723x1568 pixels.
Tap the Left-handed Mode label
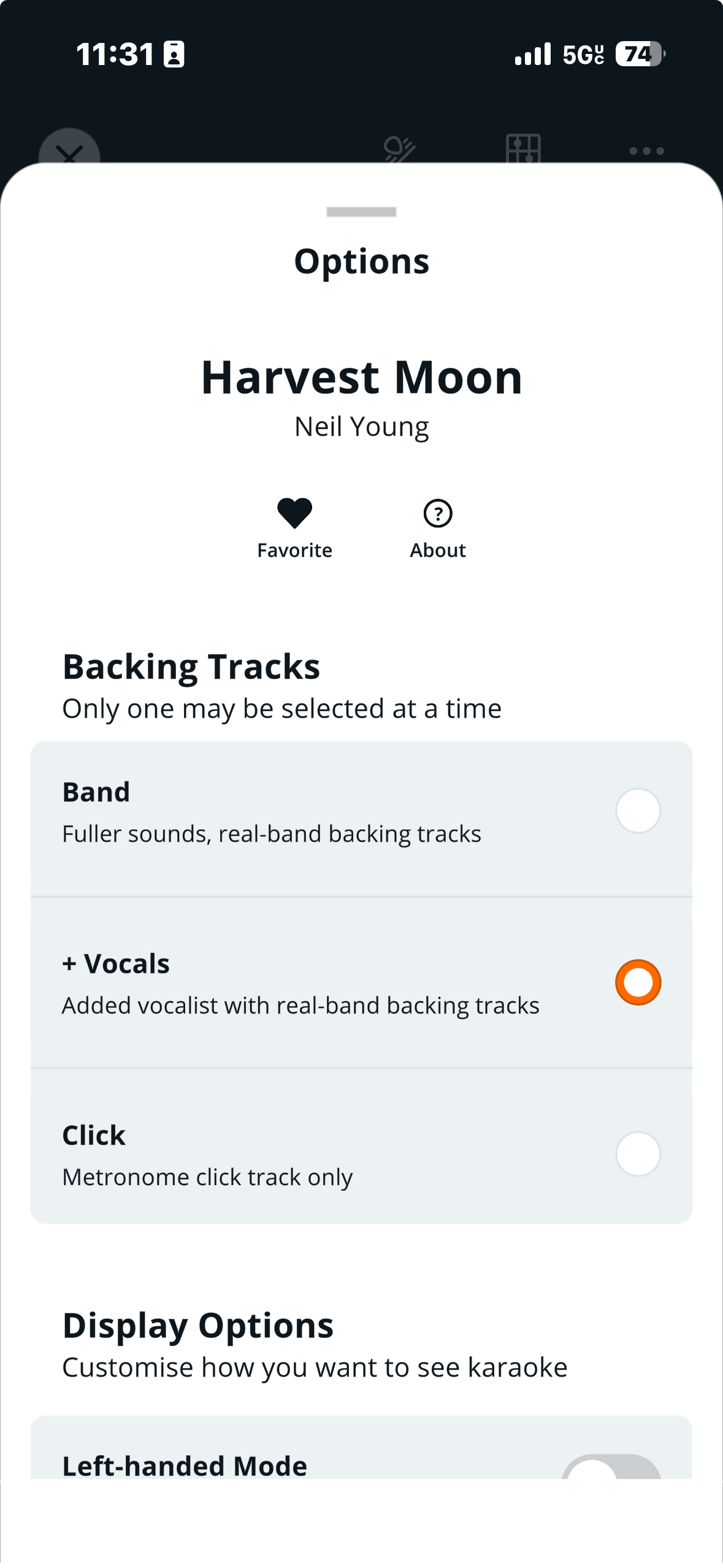pyautogui.click(x=185, y=1466)
